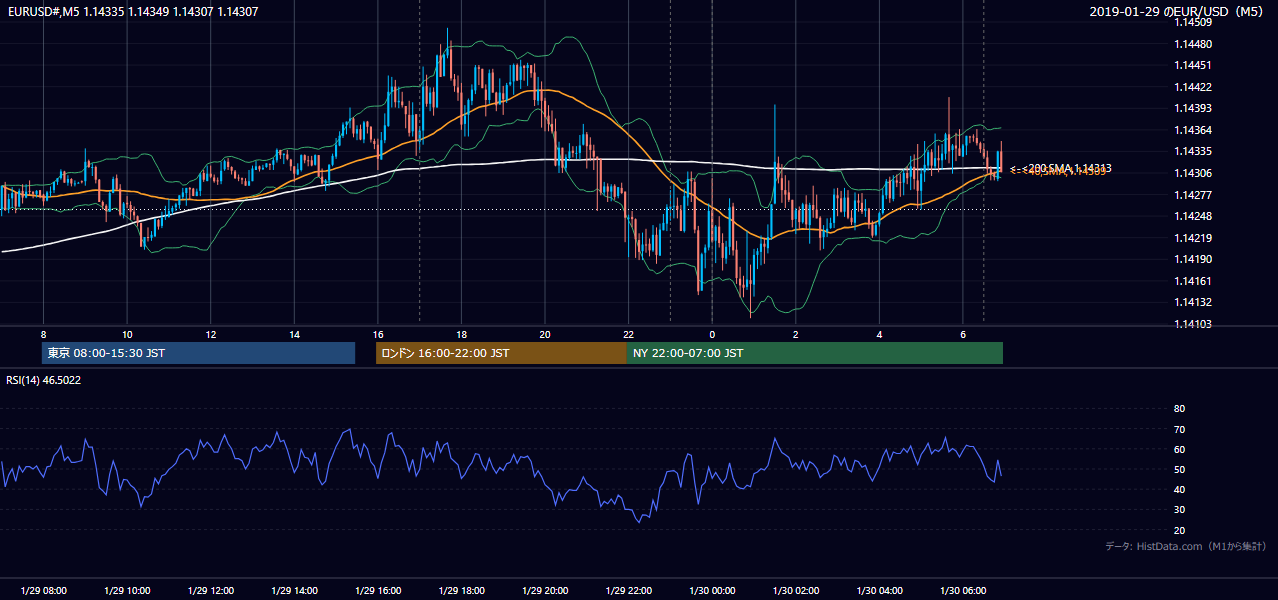Select the 1/29 18:00 time label

(x=461, y=590)
